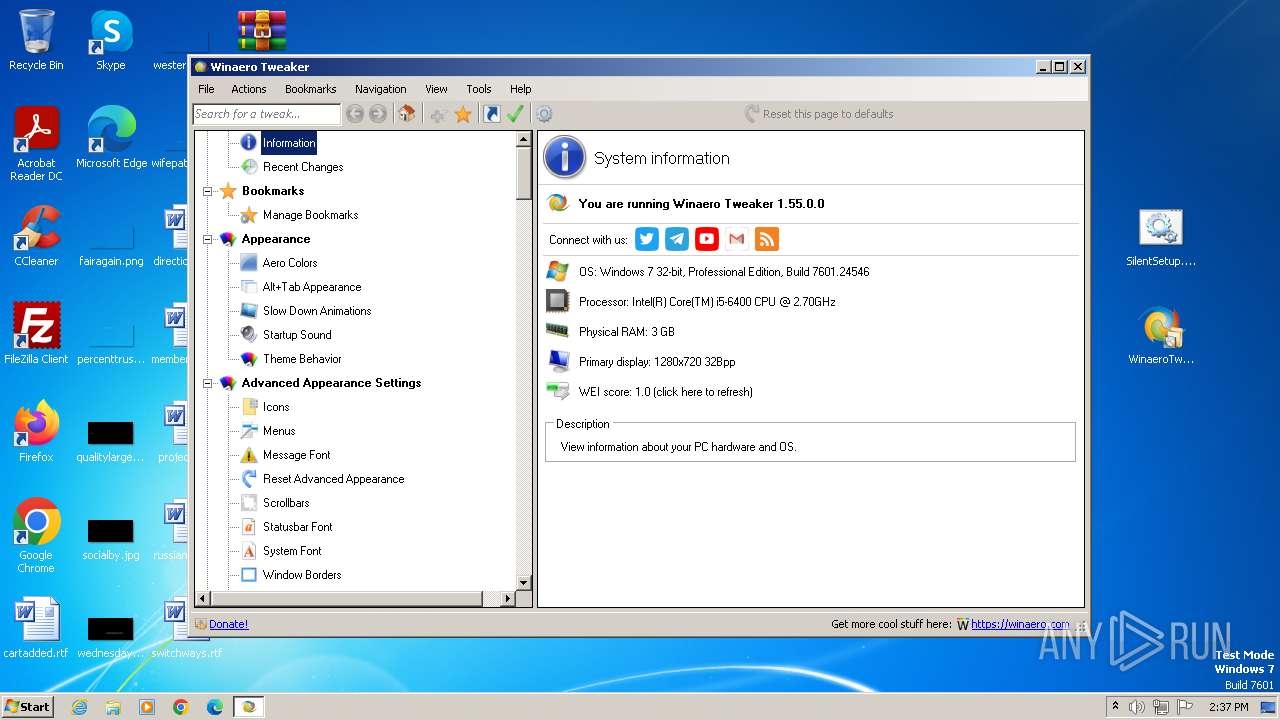Select Statusbar Font item
The image size is (1280, 720).
(x=298, y=527)
